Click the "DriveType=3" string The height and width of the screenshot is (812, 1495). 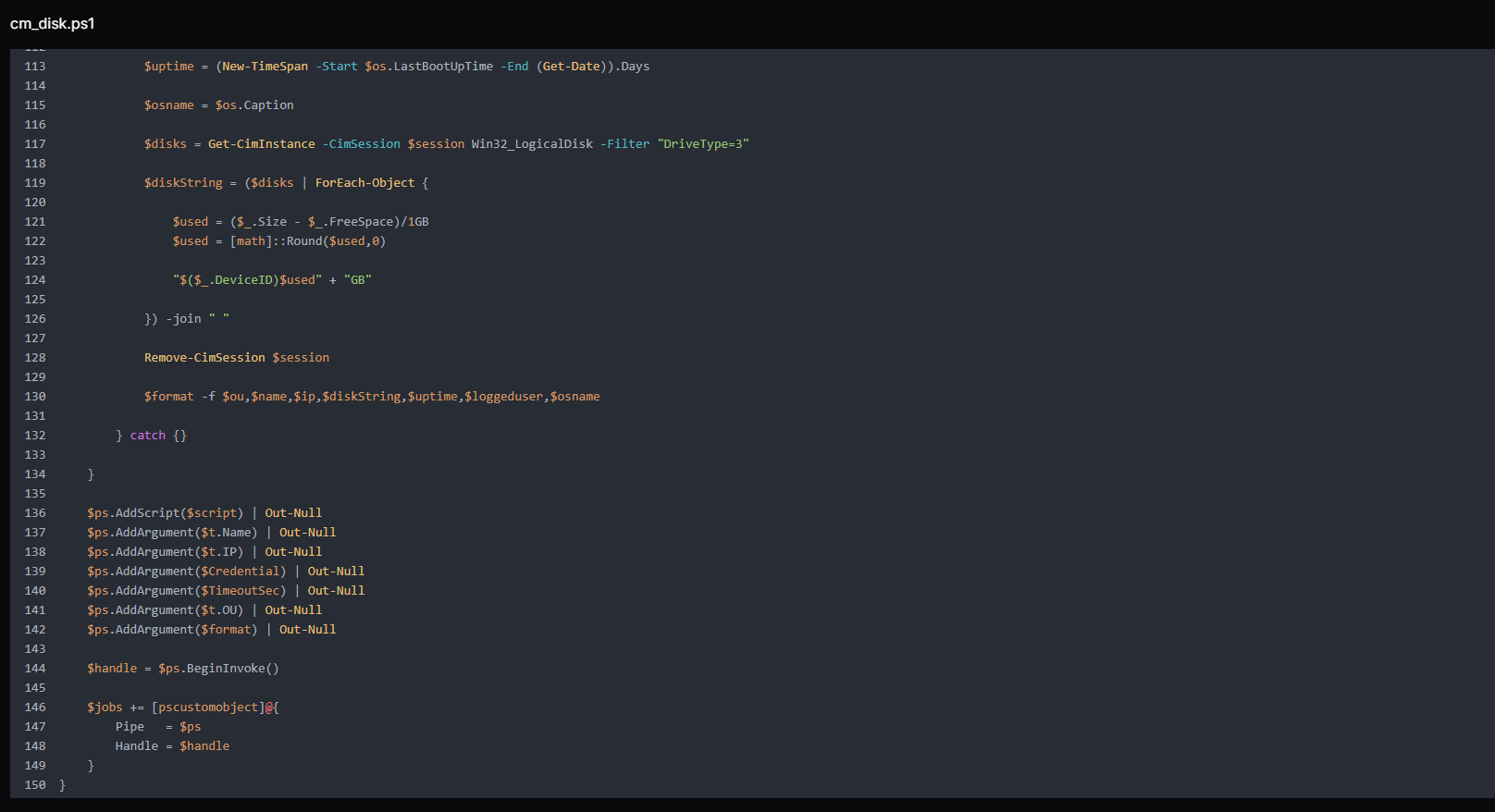click(703, 144)
